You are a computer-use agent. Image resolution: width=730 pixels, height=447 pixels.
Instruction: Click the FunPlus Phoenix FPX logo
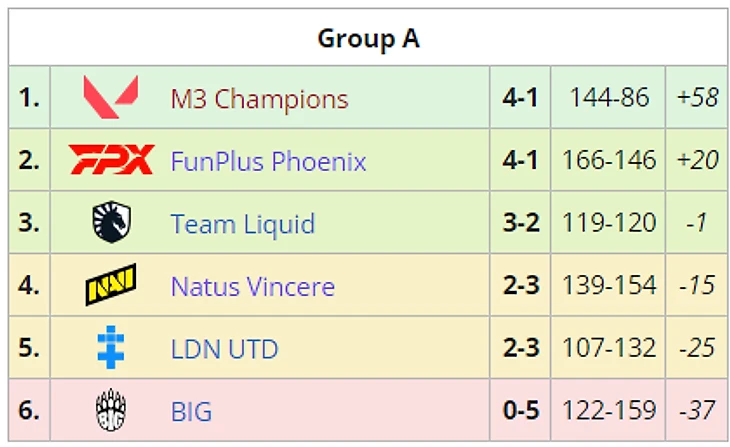111,160
